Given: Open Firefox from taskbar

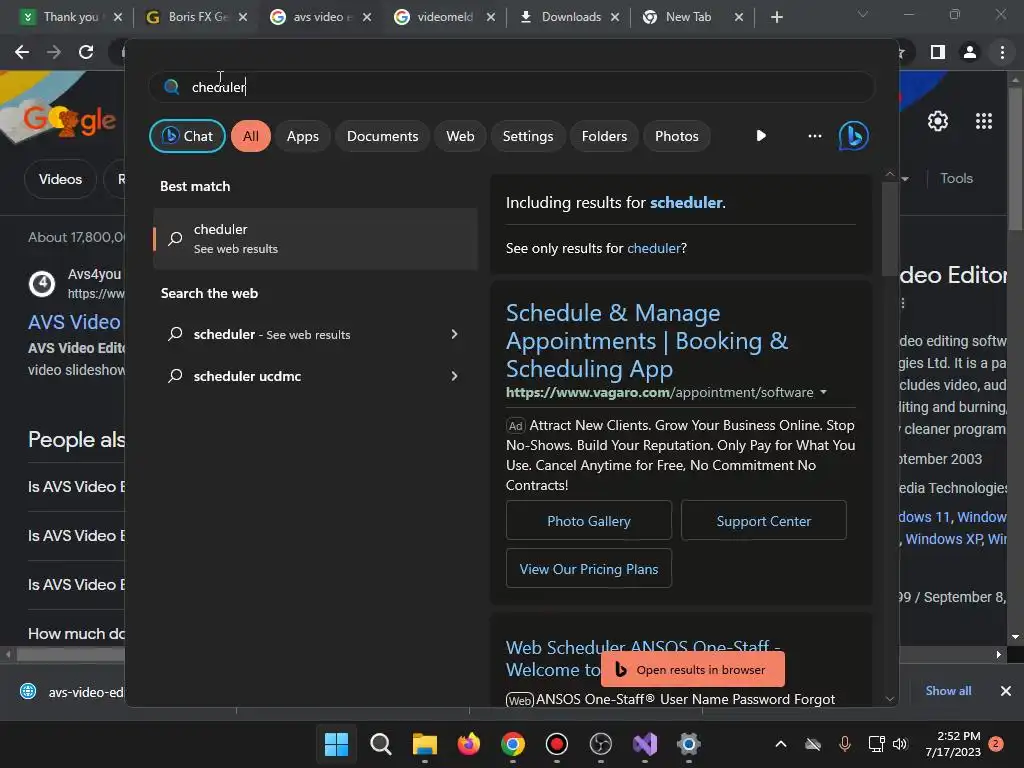Looking at the screenshot, I should pyautogui.click(x=468, y=744).
